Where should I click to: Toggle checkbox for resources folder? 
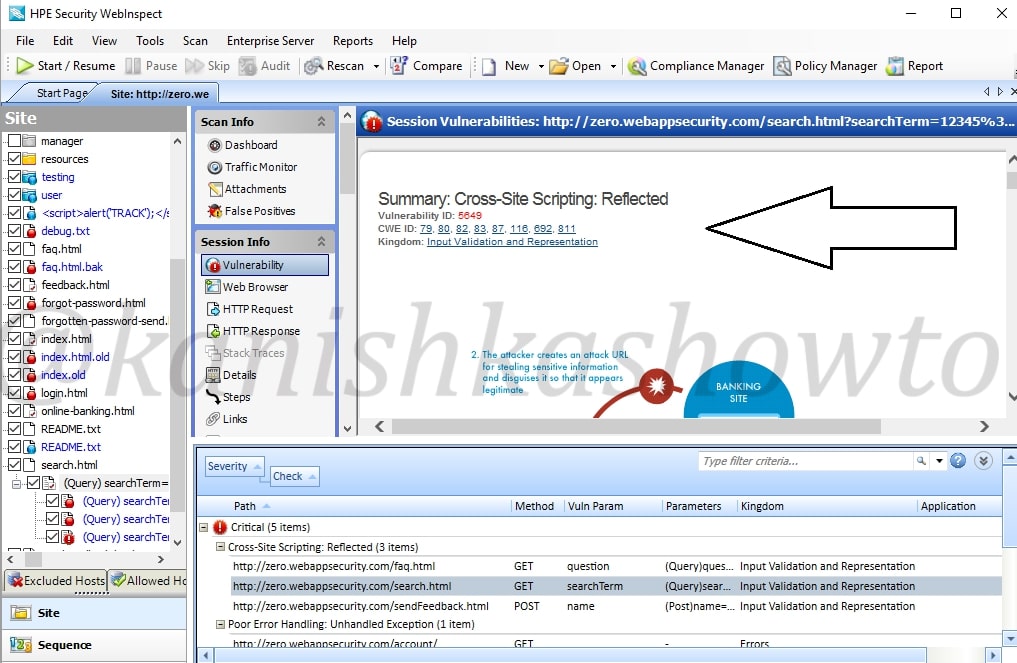pyautogui.click(x=14, y=159)
